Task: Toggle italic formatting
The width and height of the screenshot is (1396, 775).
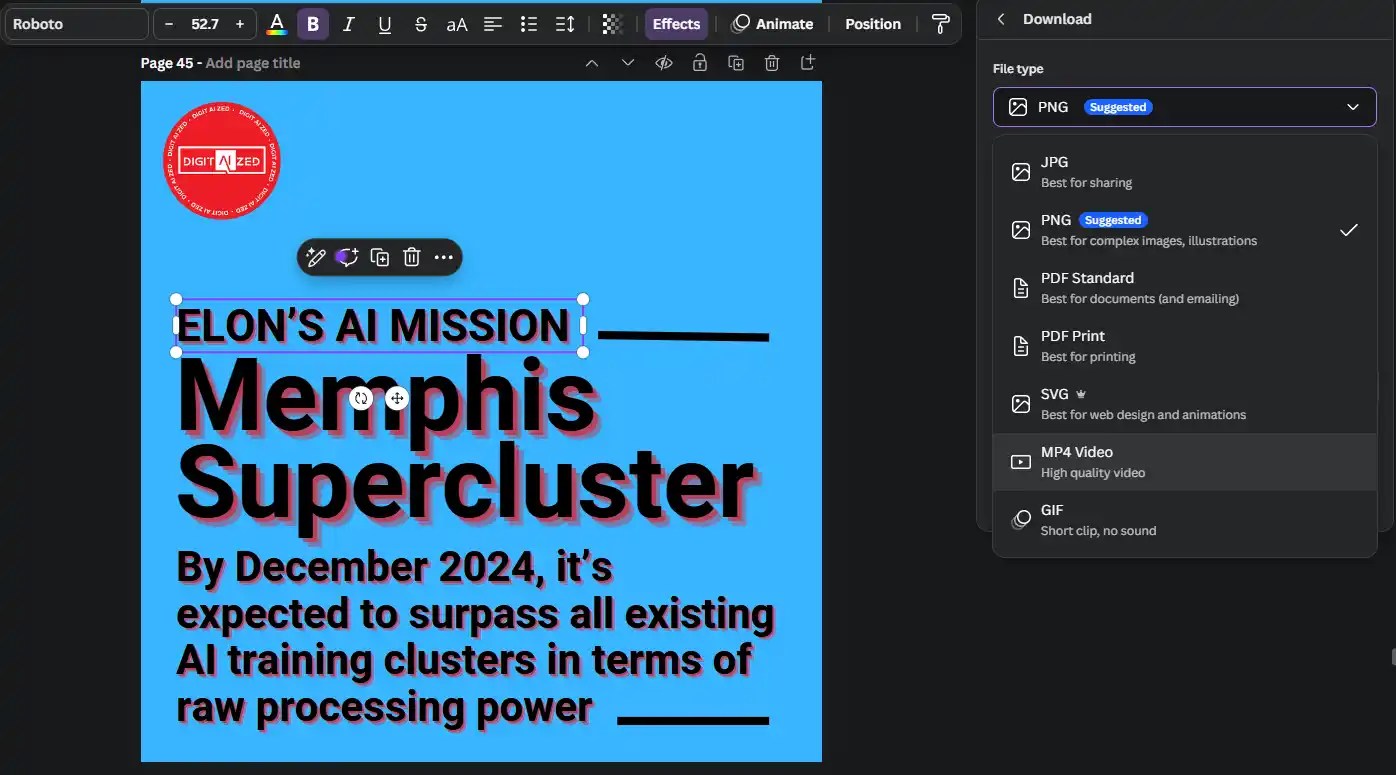Action: click(348, 23)
